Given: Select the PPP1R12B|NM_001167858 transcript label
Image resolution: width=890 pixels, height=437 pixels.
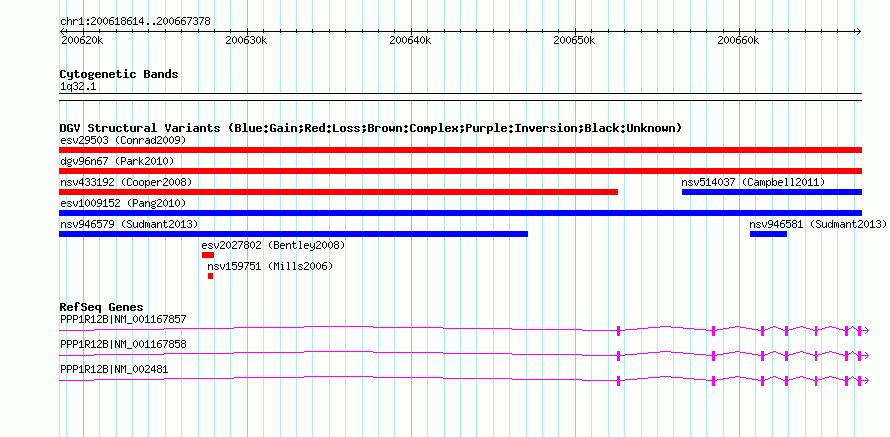Looking at the screenshot, I should [x=123, y=344].
